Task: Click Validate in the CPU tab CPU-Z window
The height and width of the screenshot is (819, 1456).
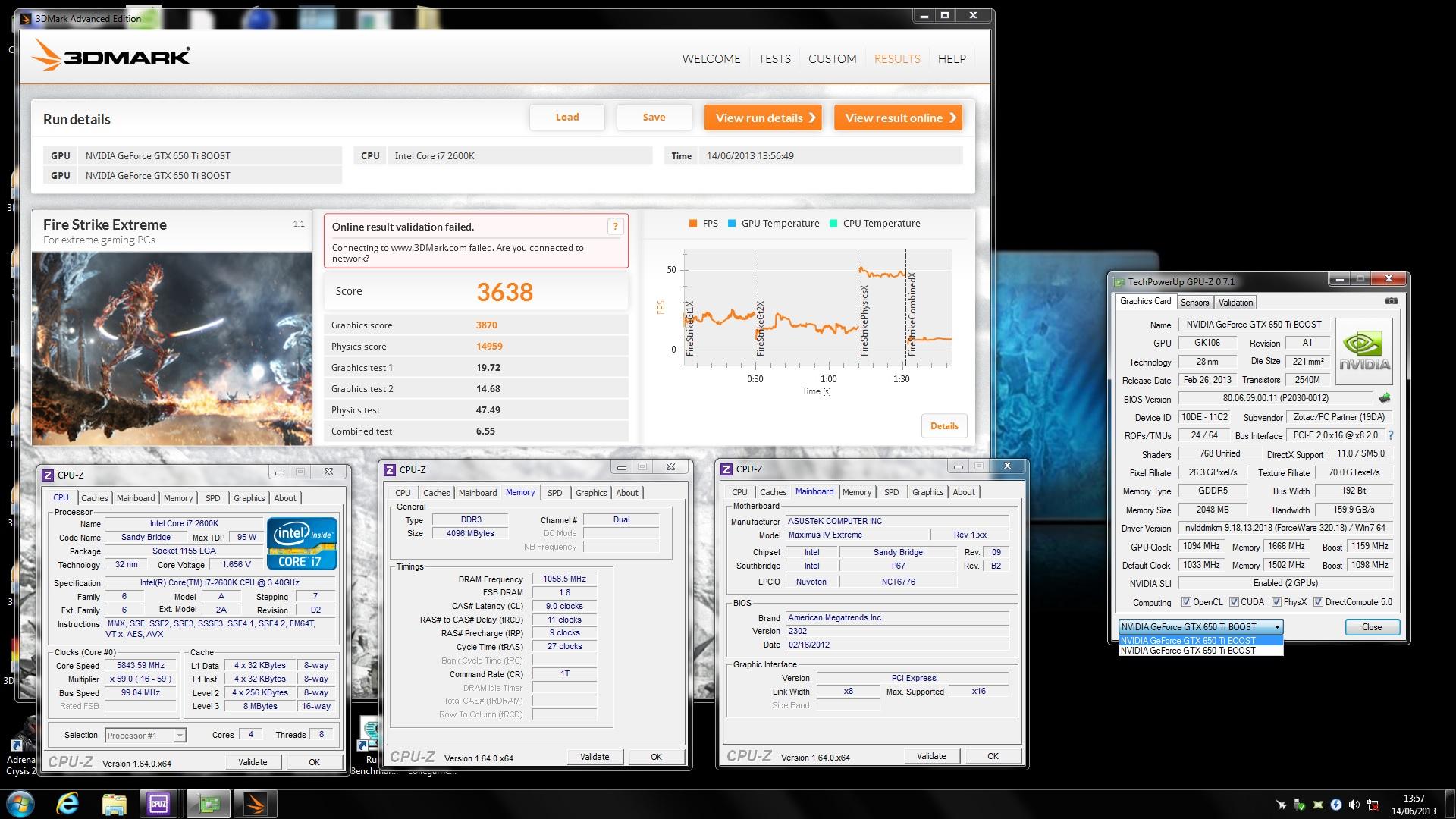Action: click(253, 762)
